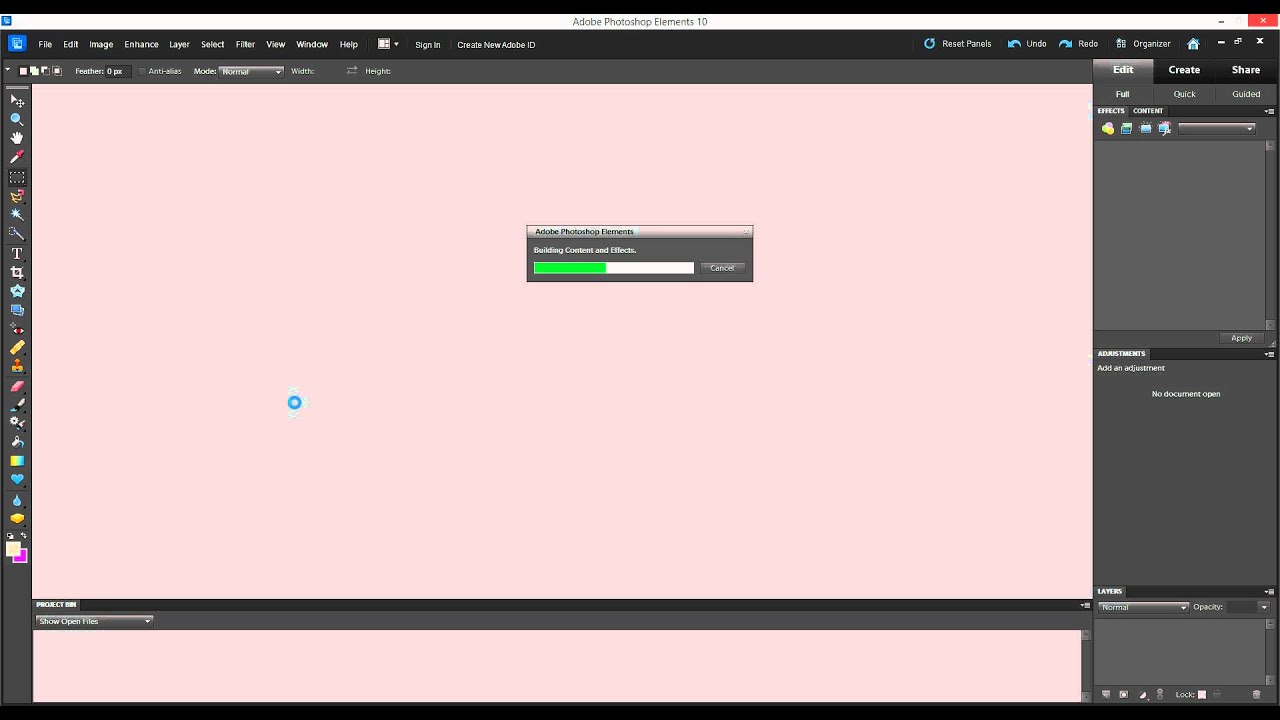Select the Cookie Cutter tool
This screenshot has width=1280, height=720.
[x=17, y=291]
